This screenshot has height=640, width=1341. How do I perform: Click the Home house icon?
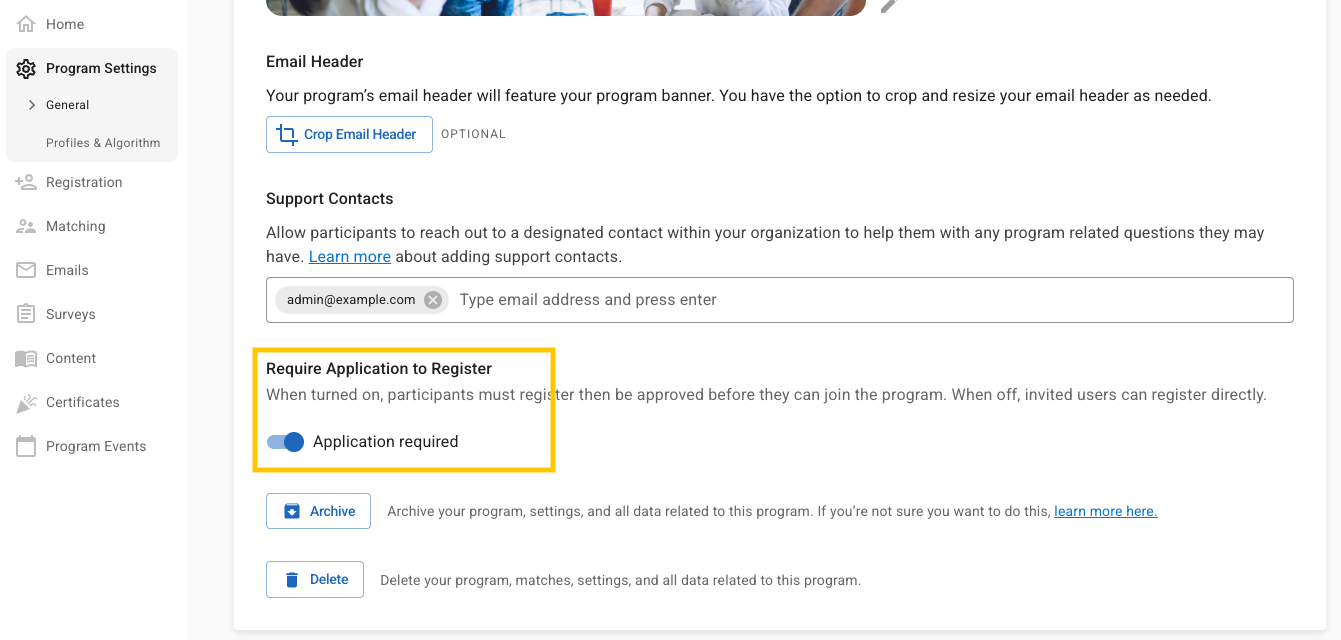pyautogui.click(x=26, y=24)
